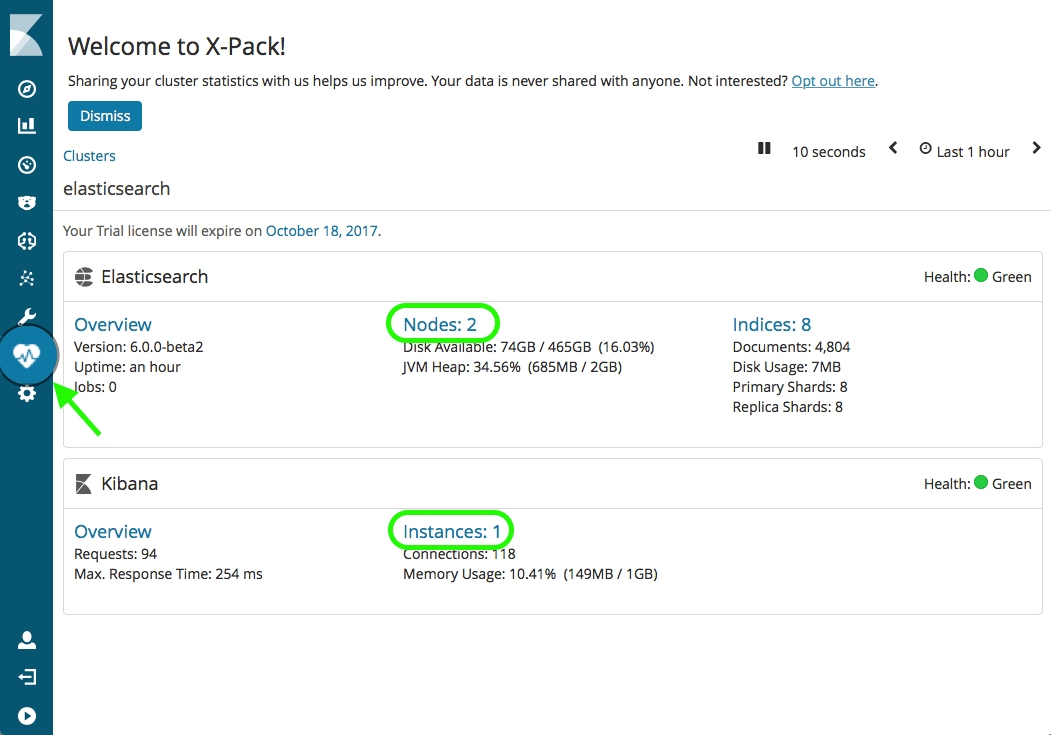Select the Visualize sidebar icon
Viewport: 1051px width, 735px height.
27,126
